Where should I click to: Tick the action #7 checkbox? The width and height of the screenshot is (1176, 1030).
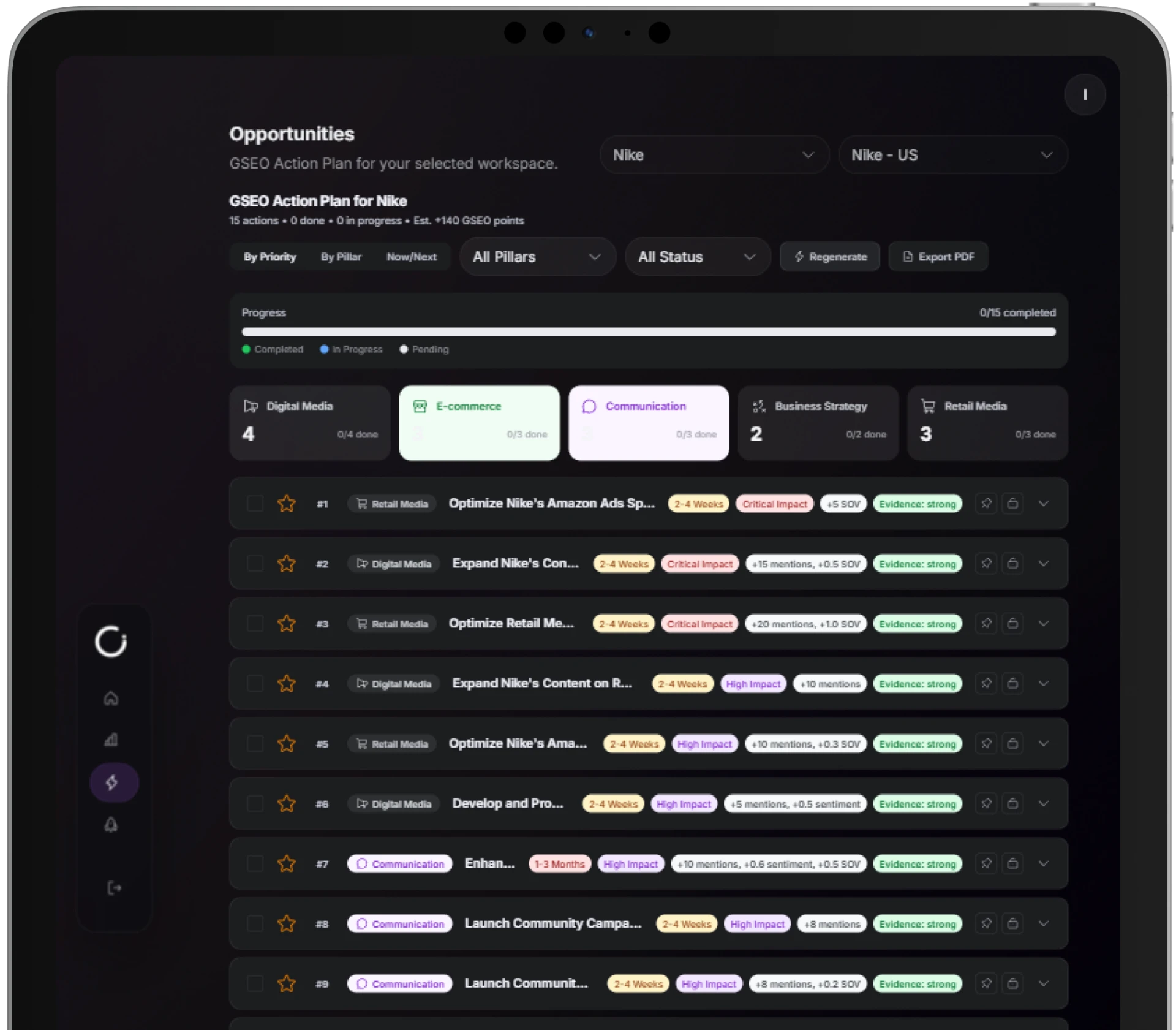tap(255, 864)
